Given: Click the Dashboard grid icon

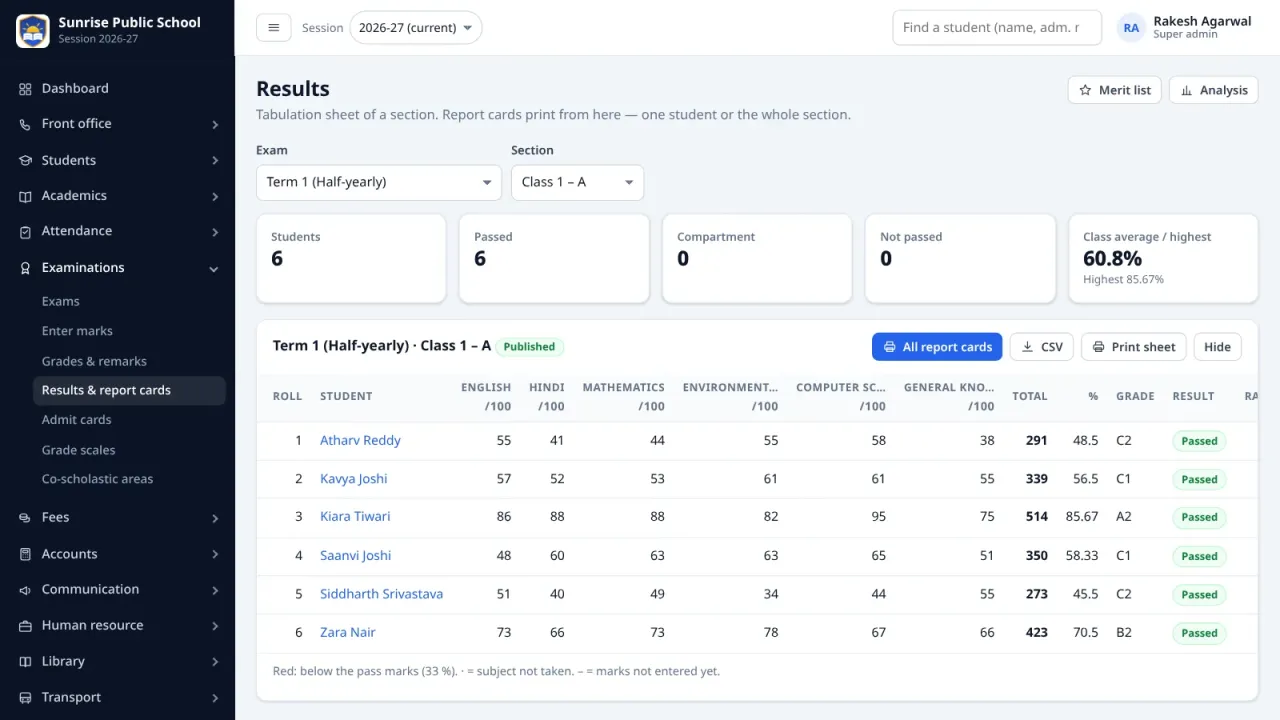Looking at the screenshot, I should 25,89.
